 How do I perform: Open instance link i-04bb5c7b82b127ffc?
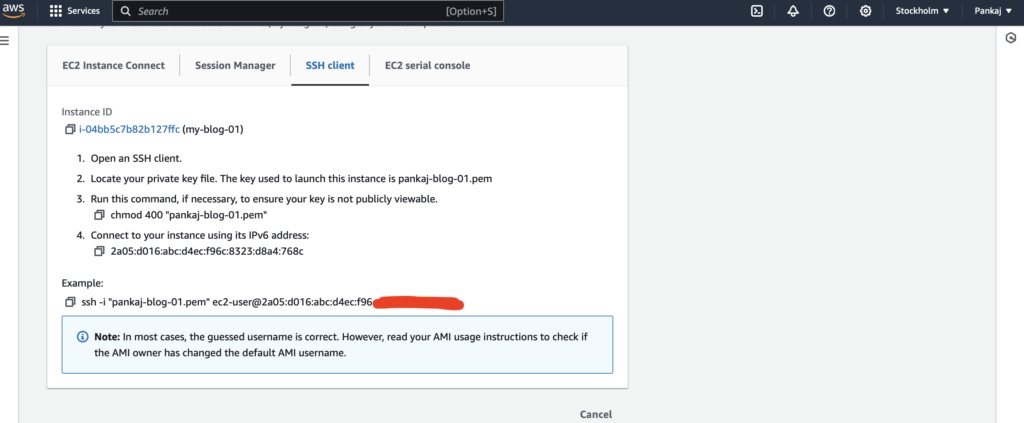(x=129, y=129)
